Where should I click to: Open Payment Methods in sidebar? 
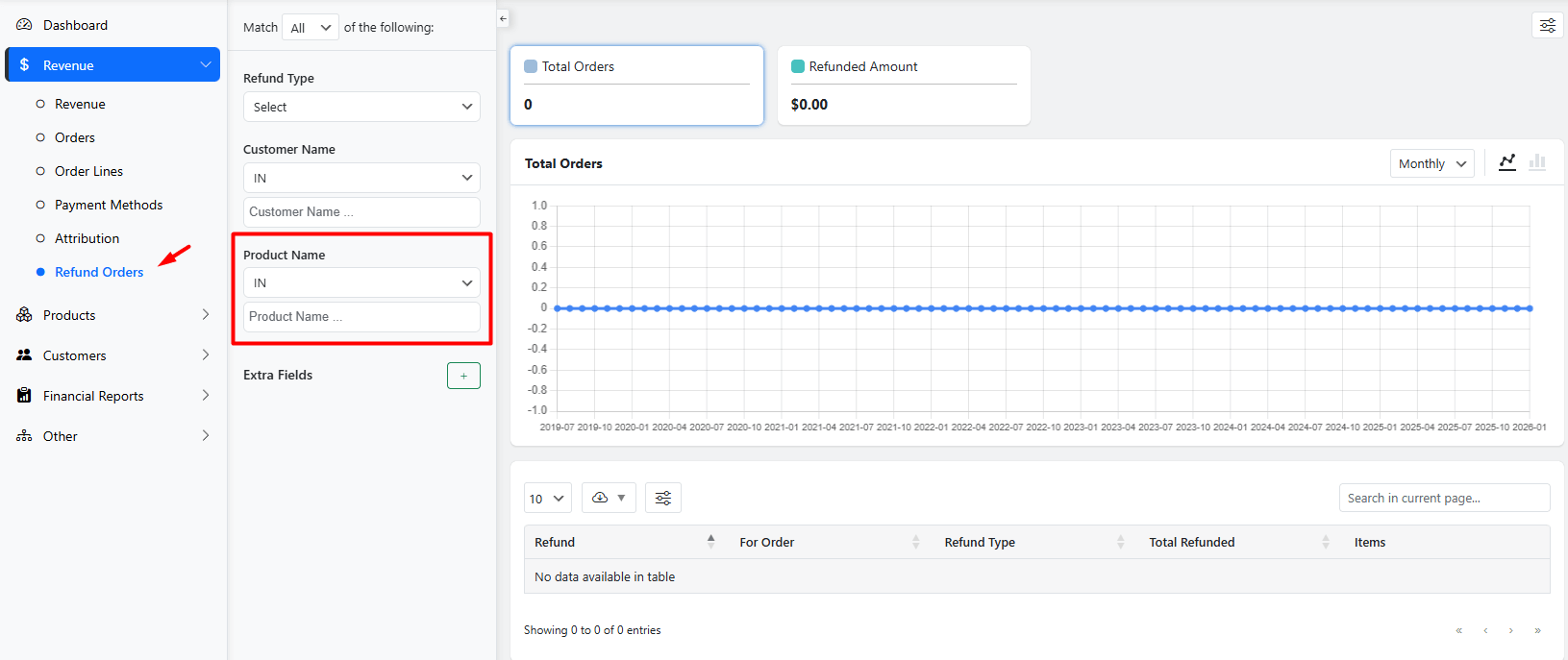click(x=109, y=205)
